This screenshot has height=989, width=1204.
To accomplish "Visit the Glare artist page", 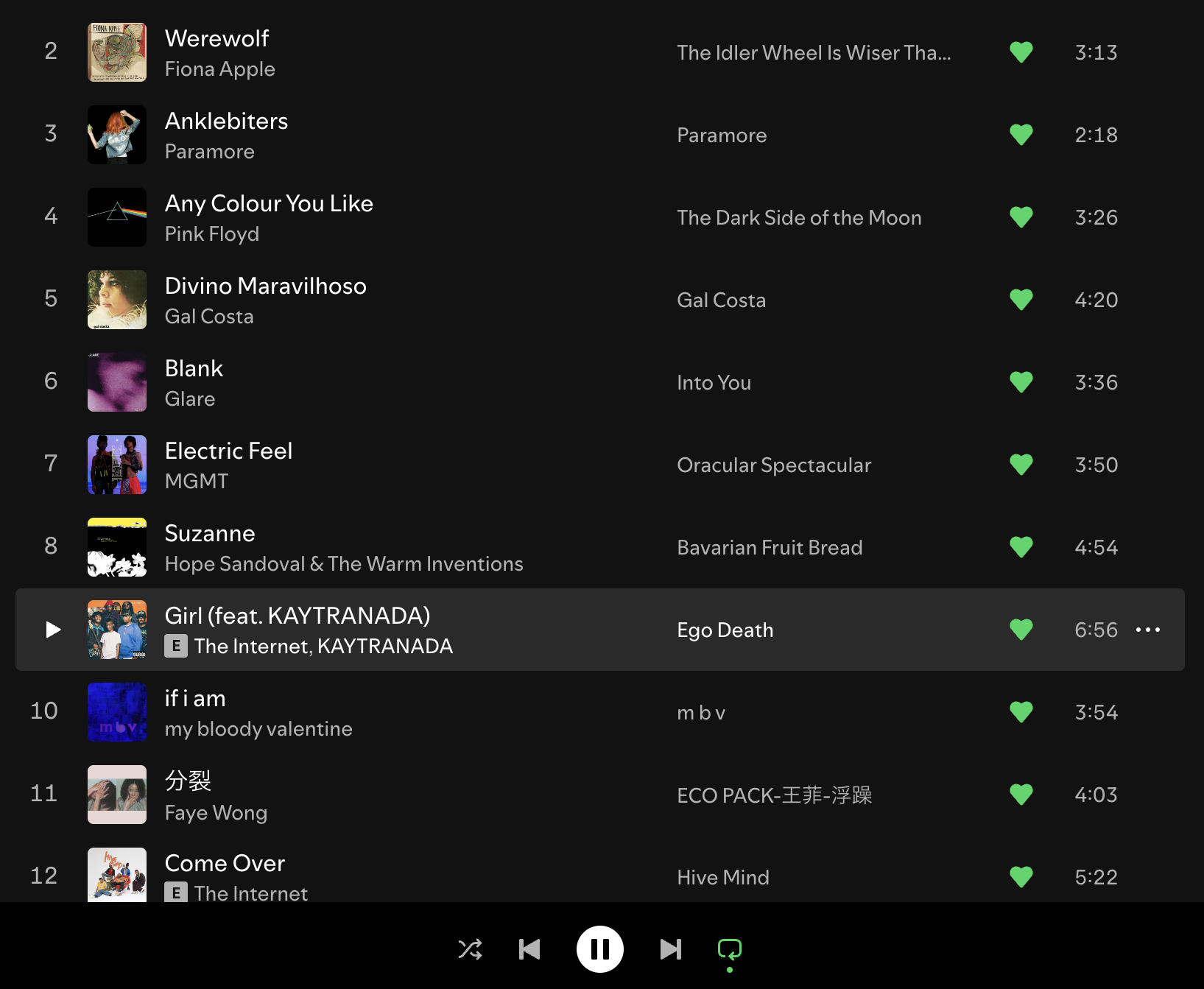I will click(x=190, y=399).
